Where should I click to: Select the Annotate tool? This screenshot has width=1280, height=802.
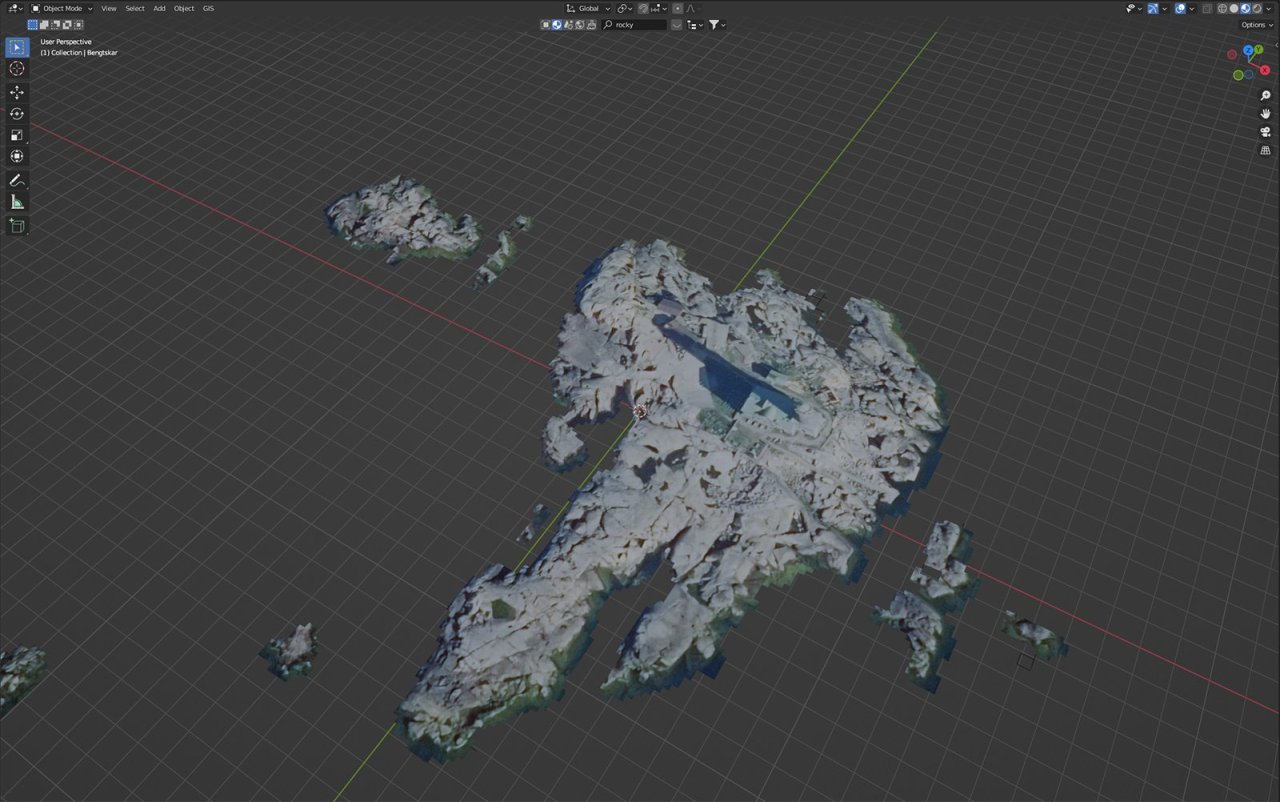17,181
